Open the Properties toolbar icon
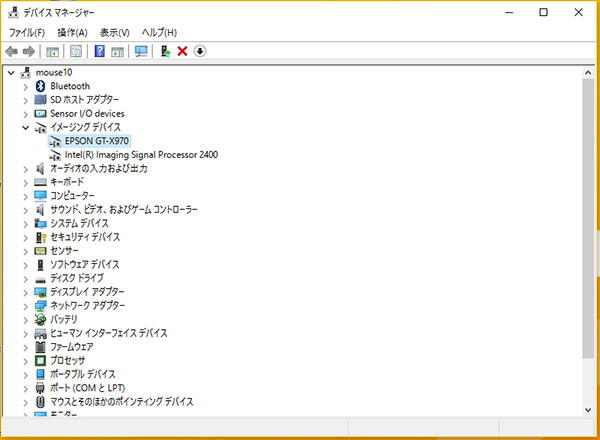This screenshot has height=440, width=600. click(x=76, y=51)
